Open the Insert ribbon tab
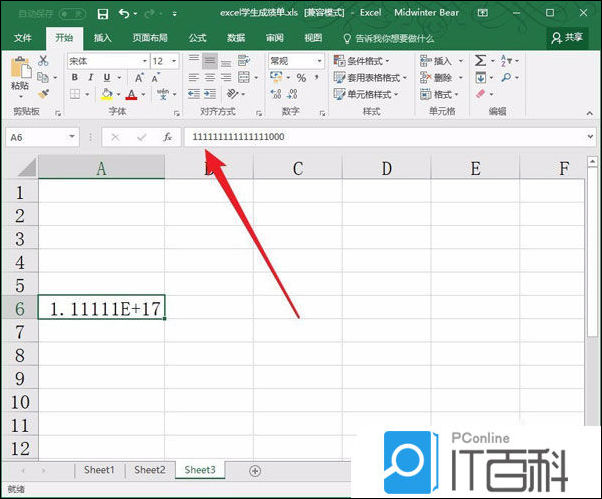The image size is (602, 499). [x=103, y=38]
